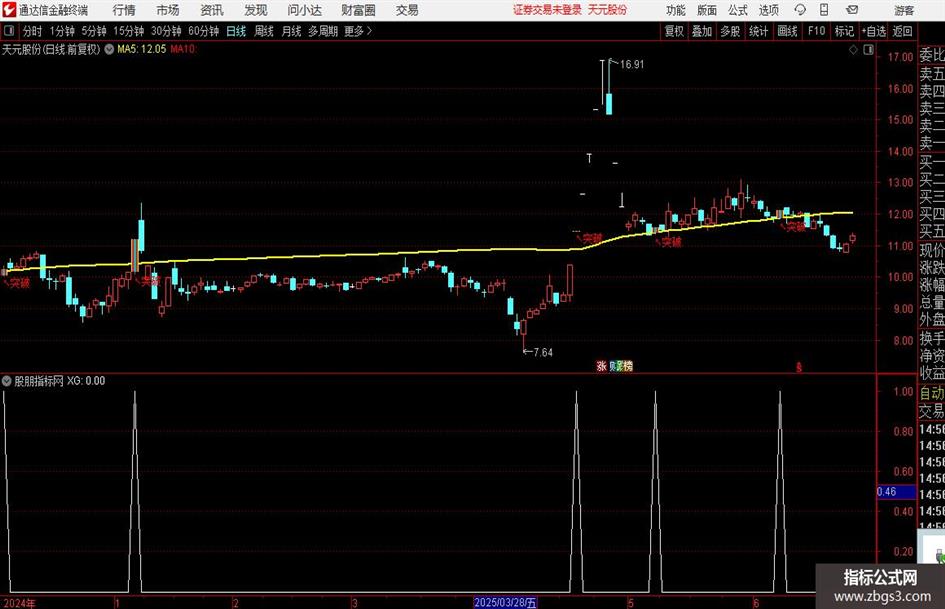Open the envelope messages icon

click(x=852, y=10)
